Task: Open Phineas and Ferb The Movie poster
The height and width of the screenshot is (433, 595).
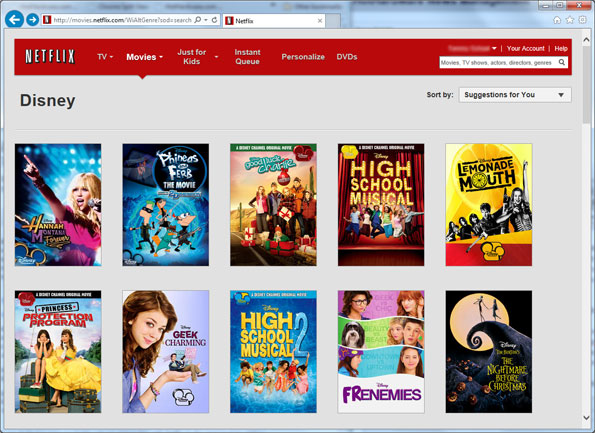Action: click(x=165, y=205)
